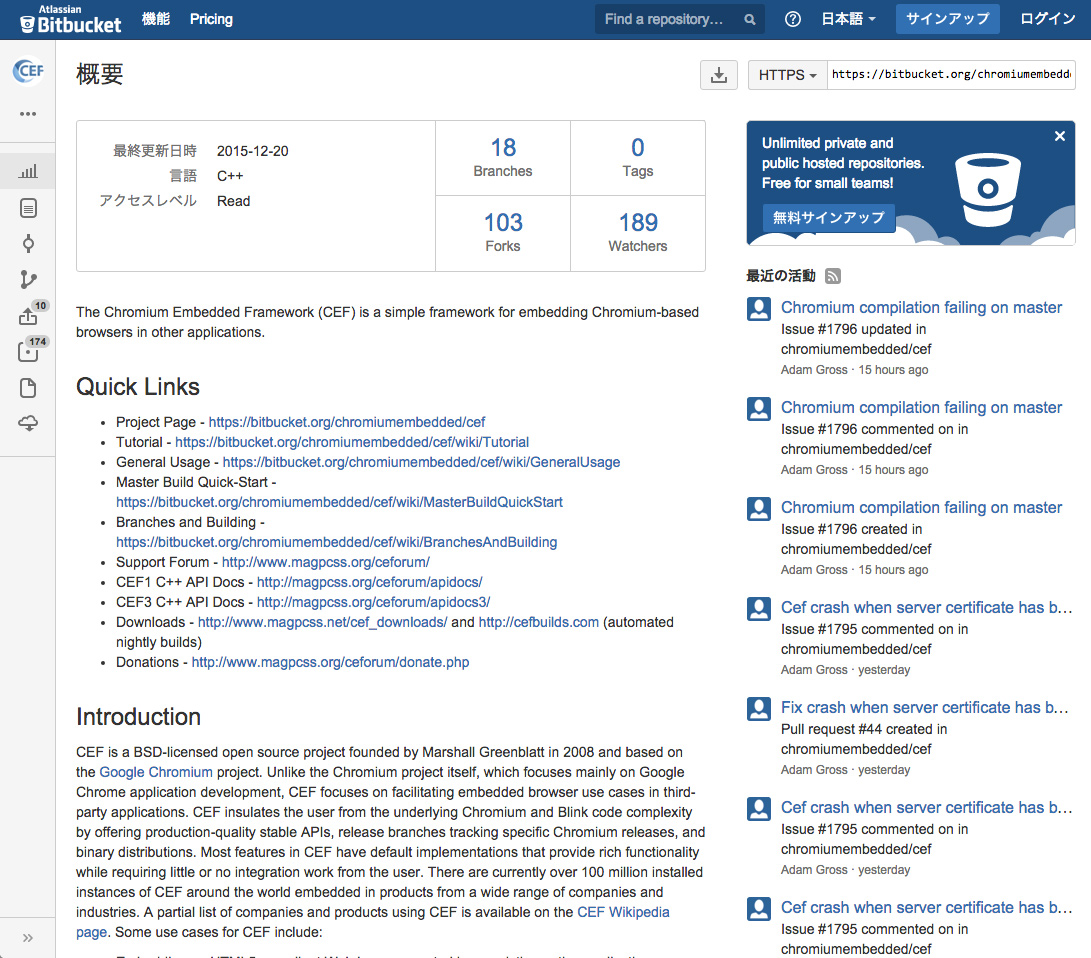
Task: Open the HTTPS protocol dropdown
Action: point(788,75)
